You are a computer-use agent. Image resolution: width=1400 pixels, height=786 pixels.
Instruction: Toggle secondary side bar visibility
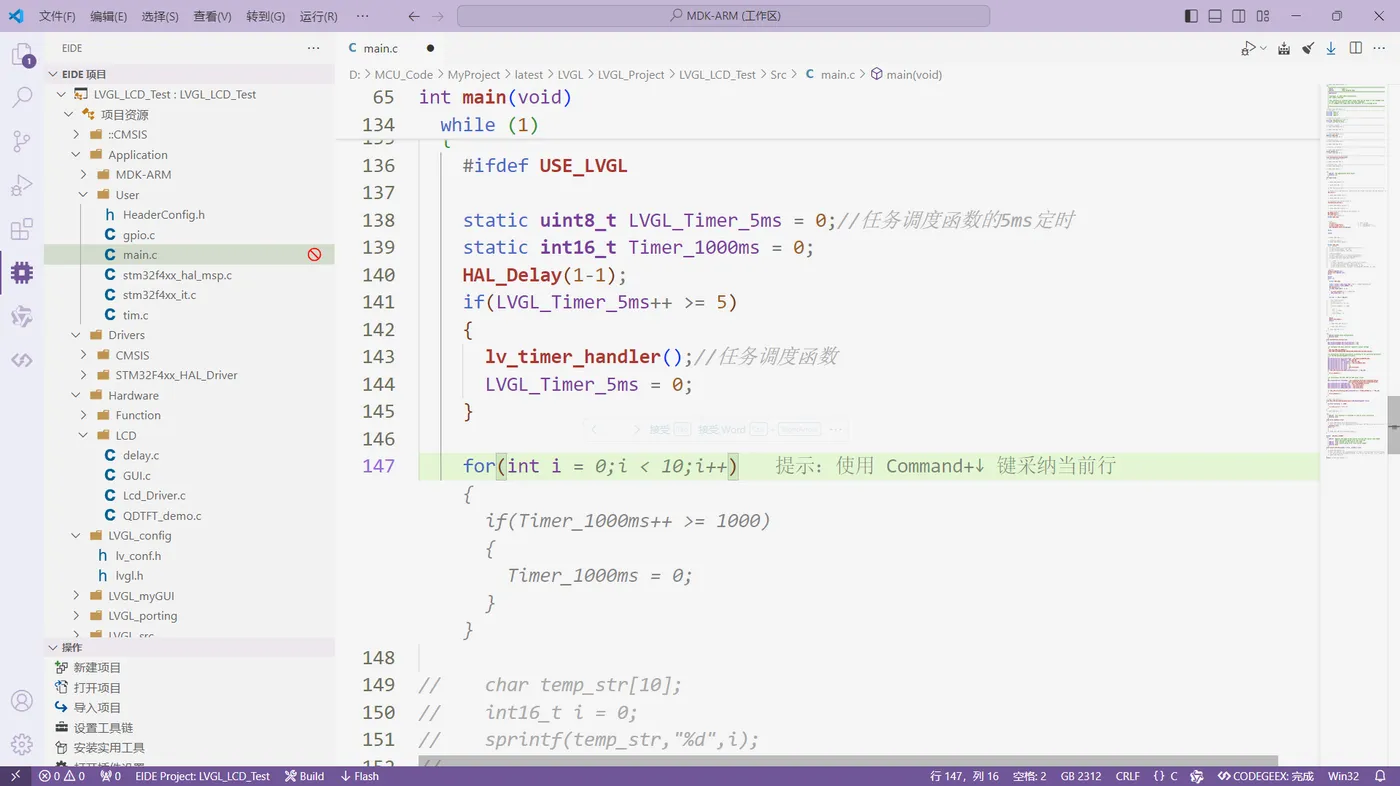pos(1239,16)
